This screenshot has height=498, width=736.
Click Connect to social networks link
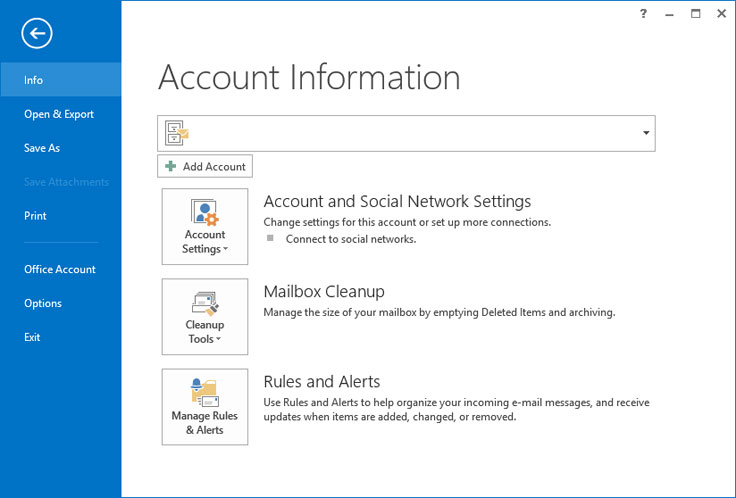click(x=351, y=239)
